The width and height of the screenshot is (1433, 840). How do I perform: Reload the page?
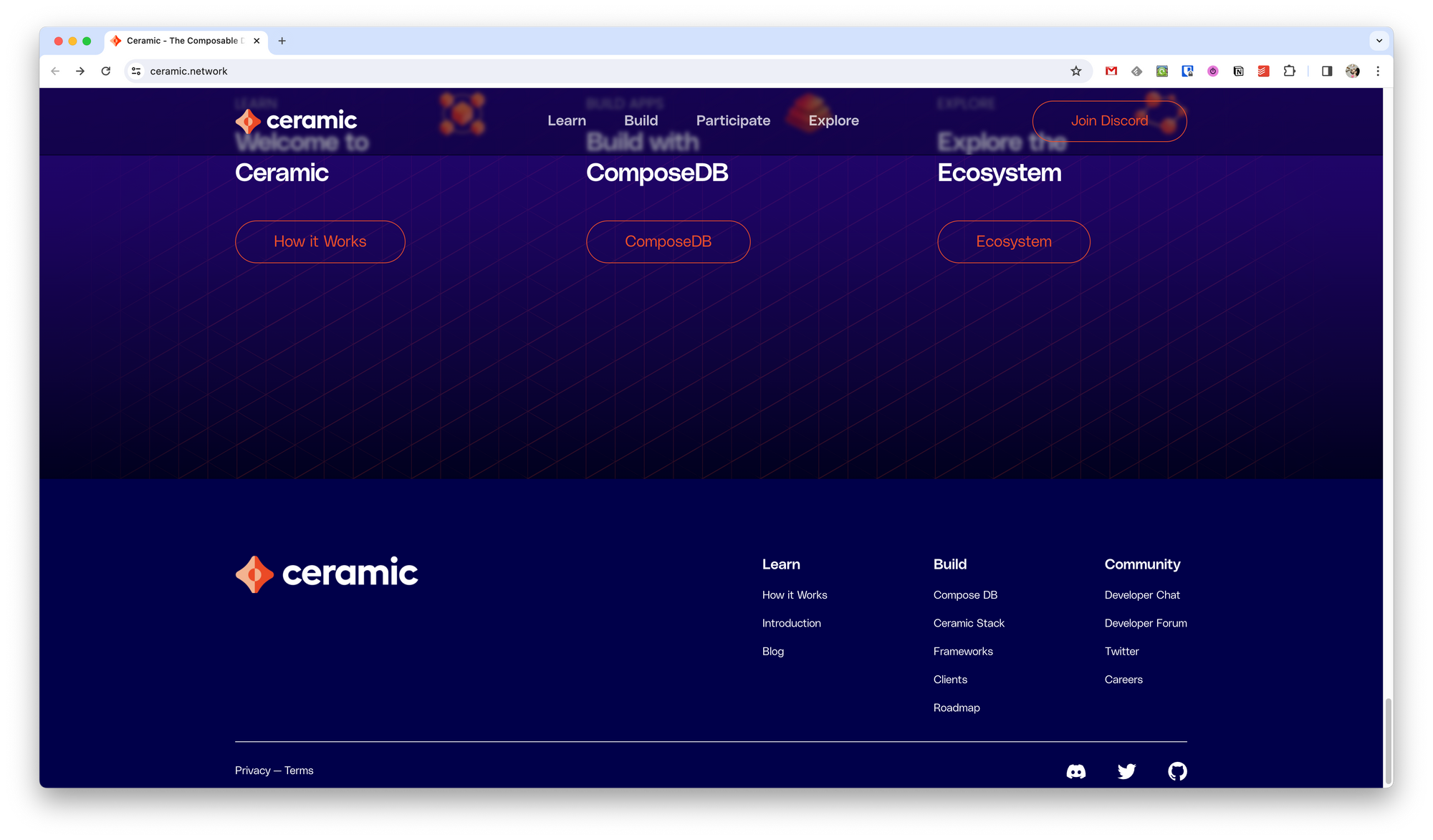[106, 71]
